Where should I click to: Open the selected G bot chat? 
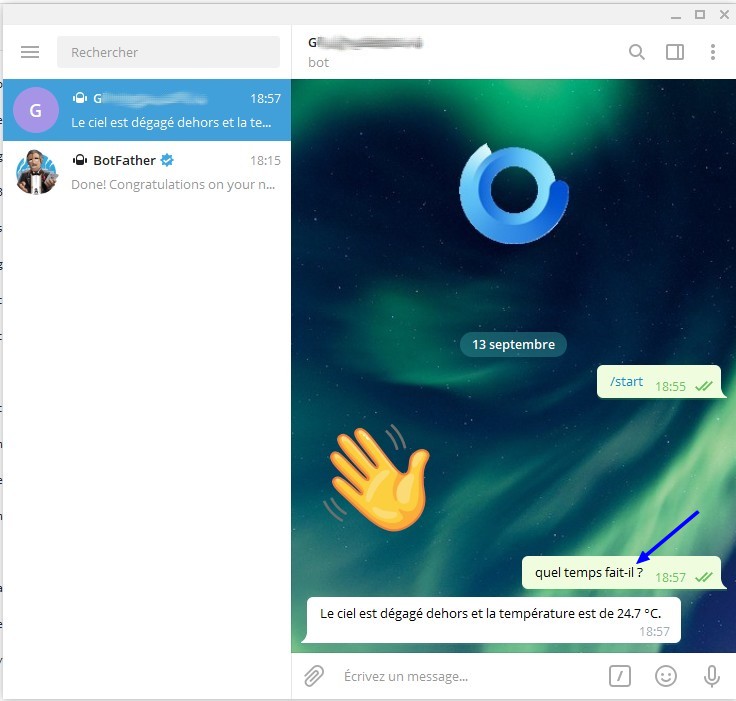pos(147,110)
